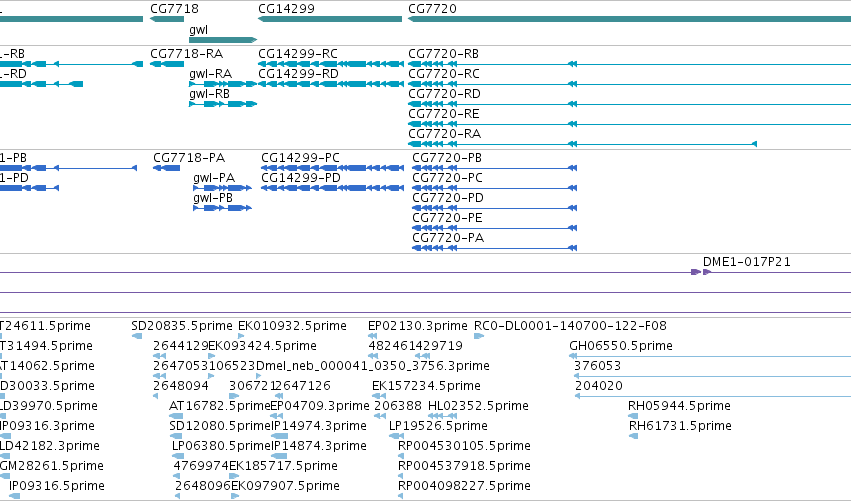Screen dimensions: 851x501
Task: Open EST IP14874.3prime
Action: coord(319,447)
